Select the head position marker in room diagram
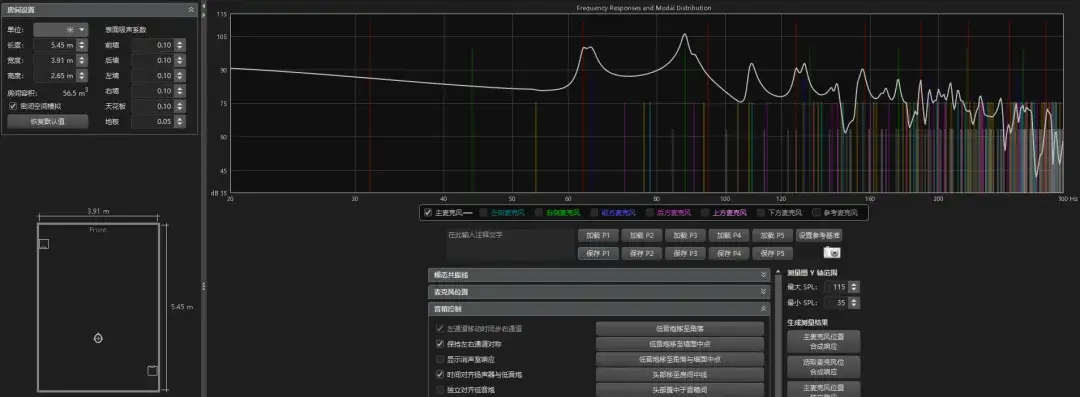The height and width of the screenshot is (397, 1080). tap(98, 338)
